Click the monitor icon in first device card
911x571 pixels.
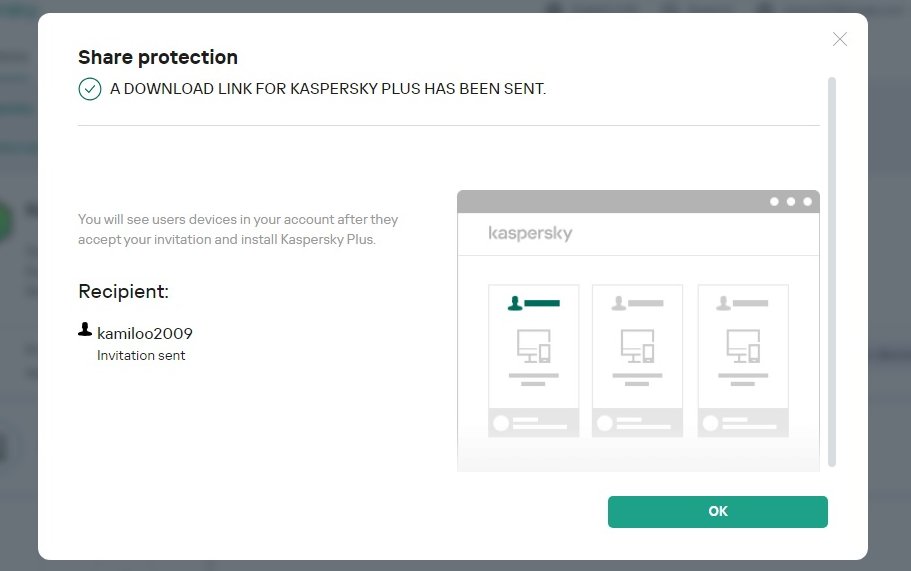(532, 346)
